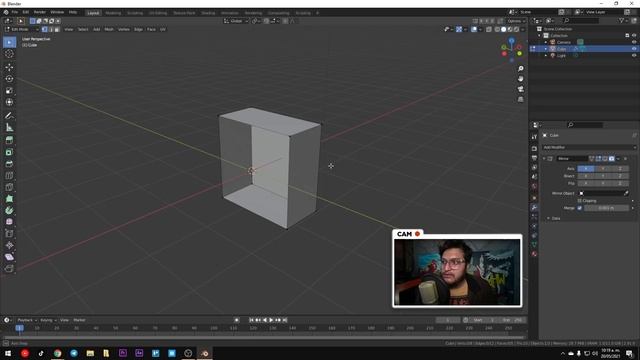Switch to face select mode
Viewport: 640px width, 360px height.
(57, 29)
